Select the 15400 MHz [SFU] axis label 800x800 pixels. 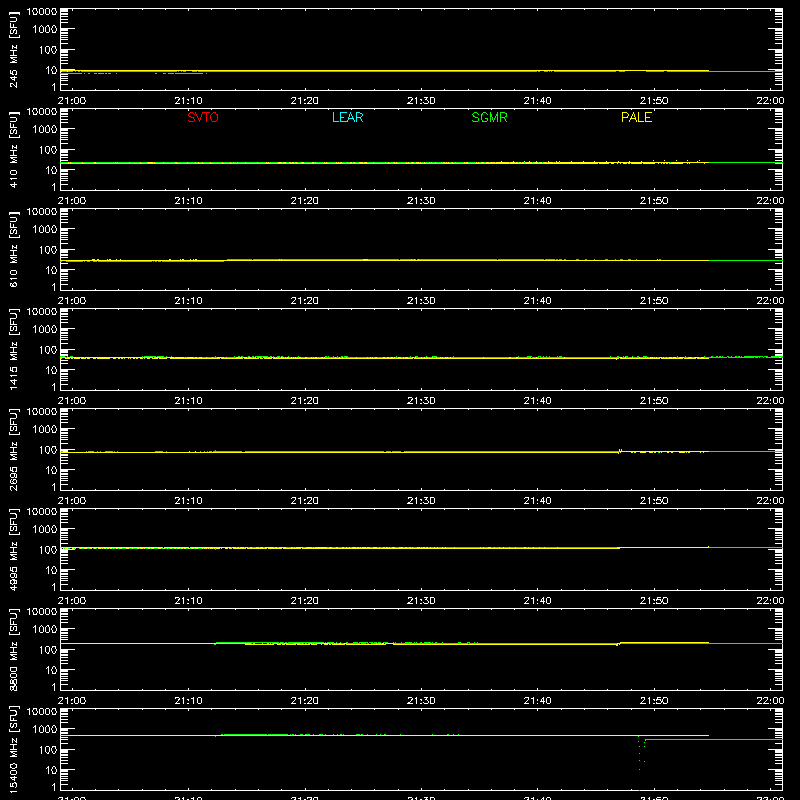coord(13,749)
